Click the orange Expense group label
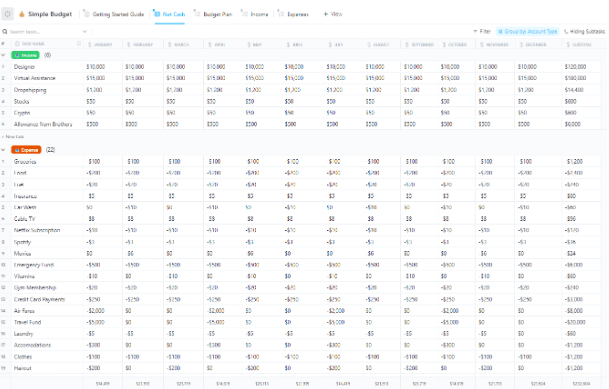Screen dimensions: 609x389 (x=26, y=150)
